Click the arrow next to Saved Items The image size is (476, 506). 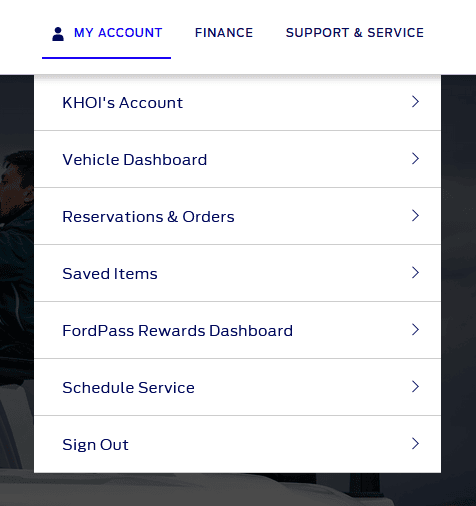click(x=415, y=273)
